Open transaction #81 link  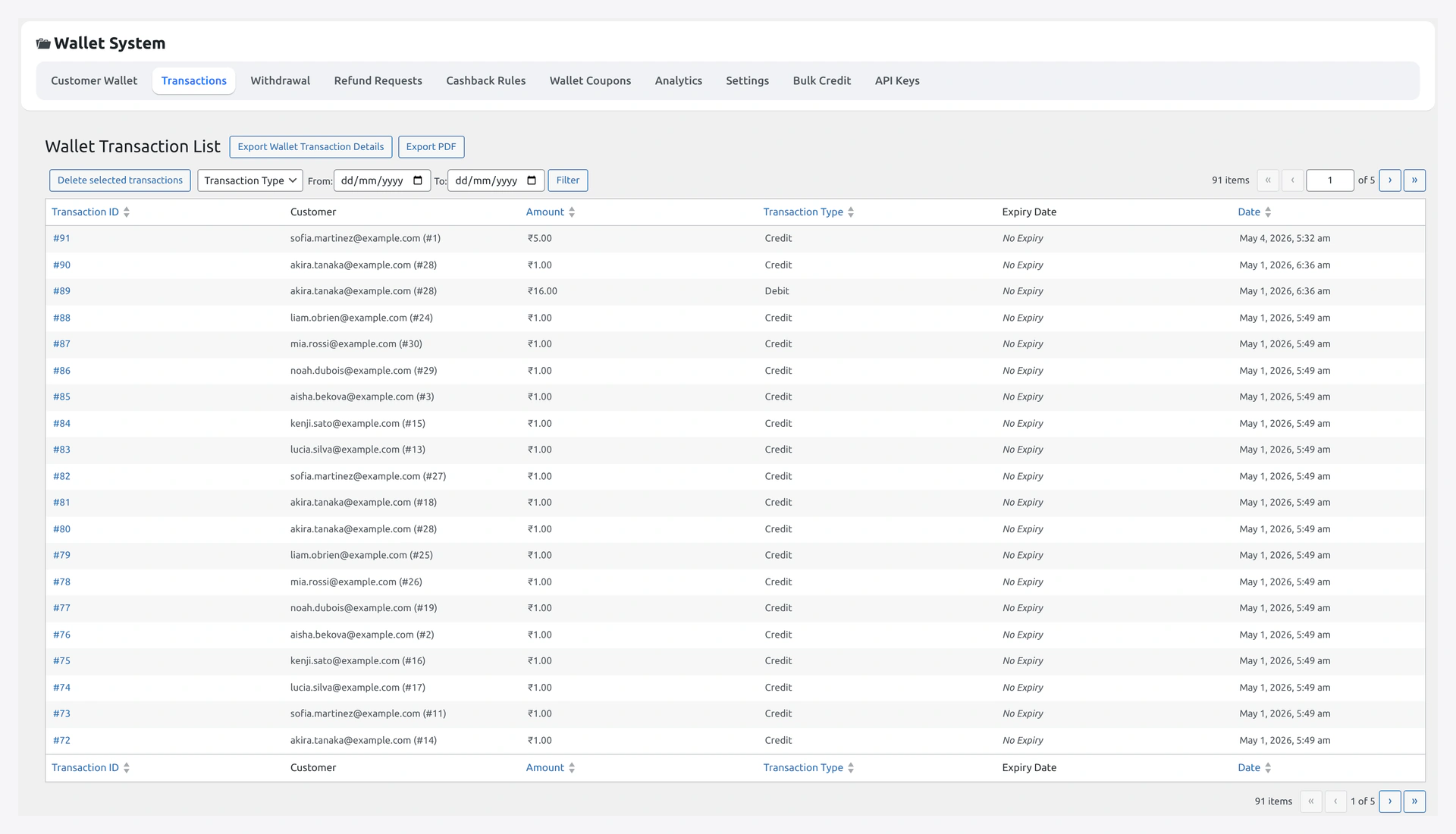click(61, 503)
